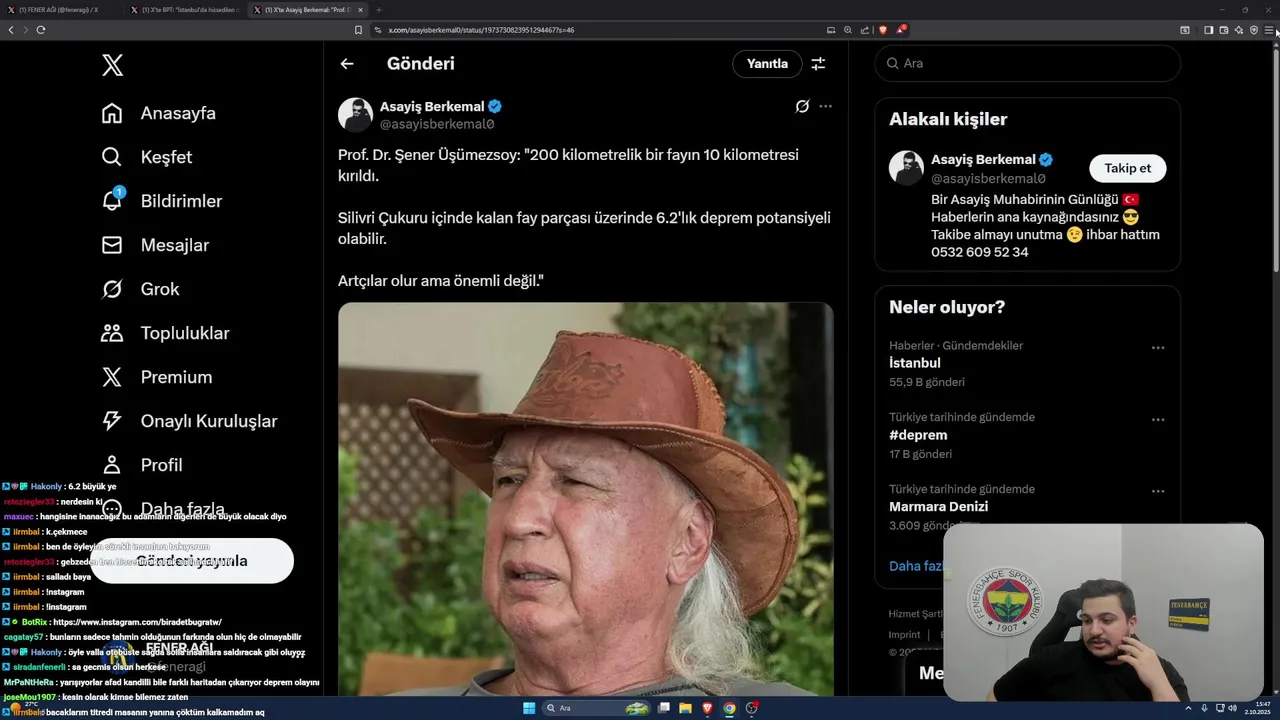Click the zoom magnifier icon in address bar
This screenshot has height=720, width=1280.
click(848, 30)
